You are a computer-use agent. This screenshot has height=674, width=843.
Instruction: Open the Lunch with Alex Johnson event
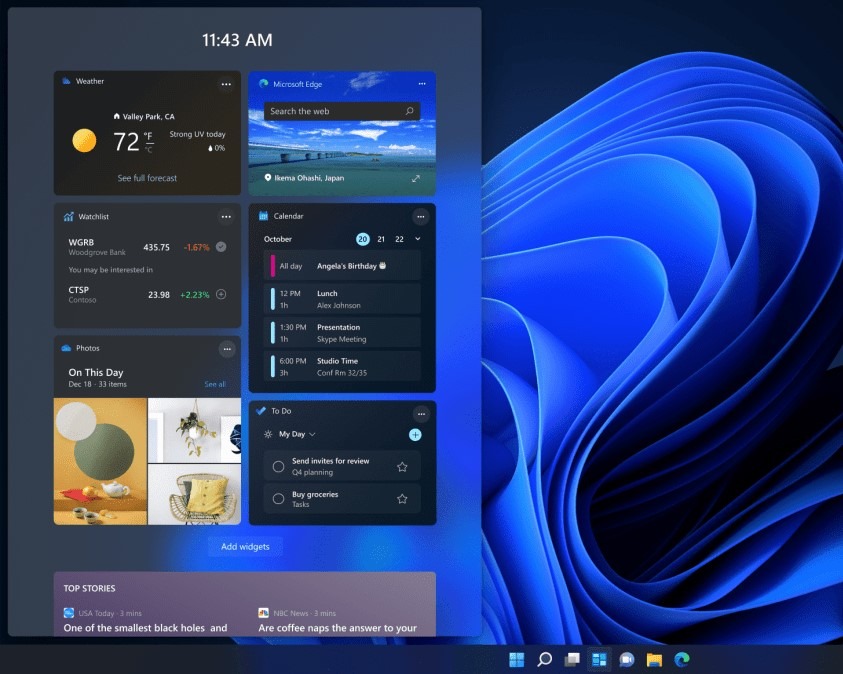(342, 299)
